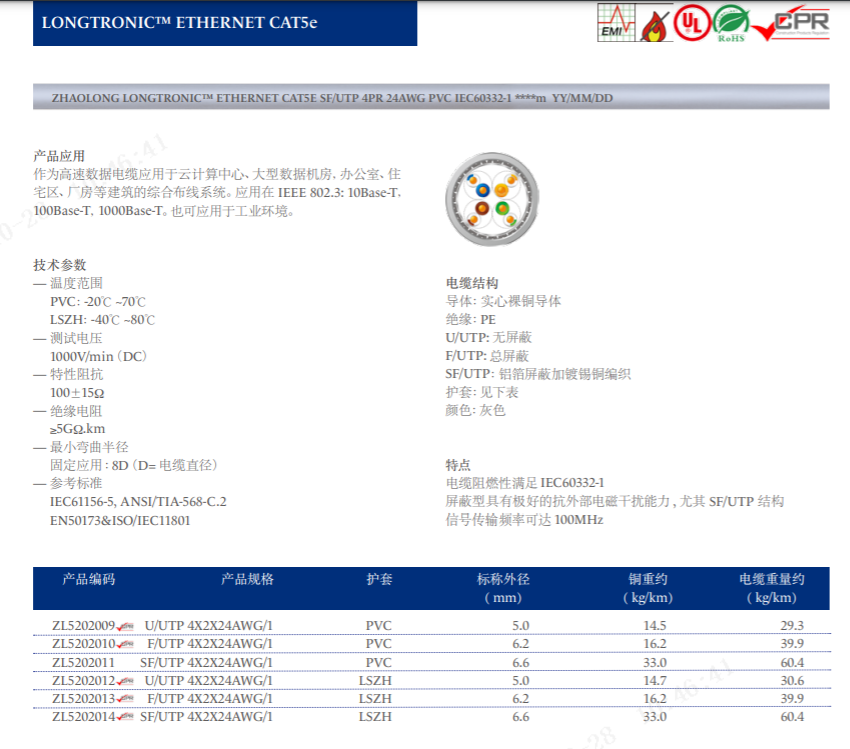This screenshot has width=850, height=749.
Task: Click the ZHAOLONG cable marking text bar
Action: (x=431, y=97)
